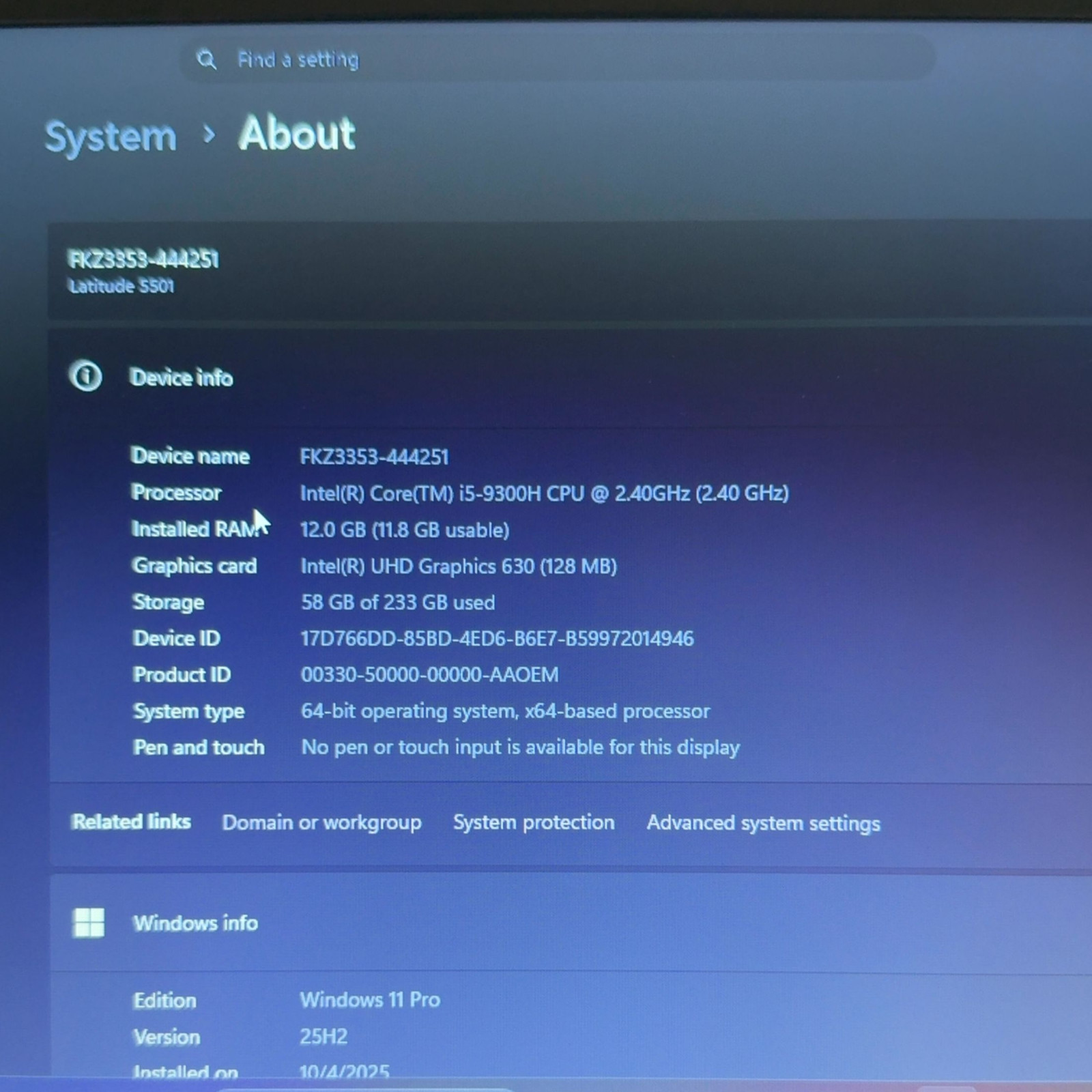Image resolution: width=1092 pixels, height=1092 pixels.
Task: Select the Device ID value 17D766DD
Action: pos(497,638)
